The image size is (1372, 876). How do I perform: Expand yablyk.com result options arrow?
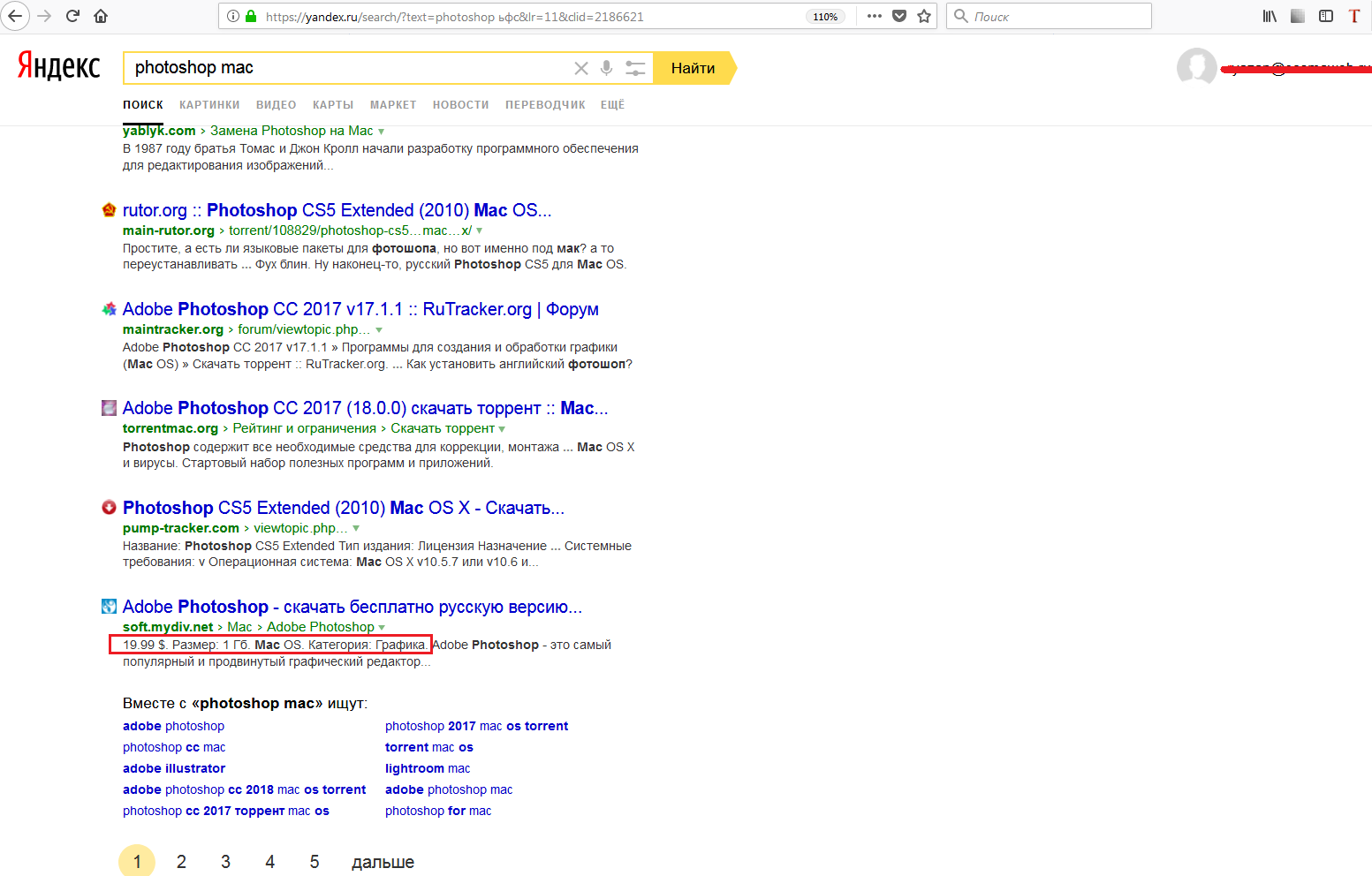[382, 132]
